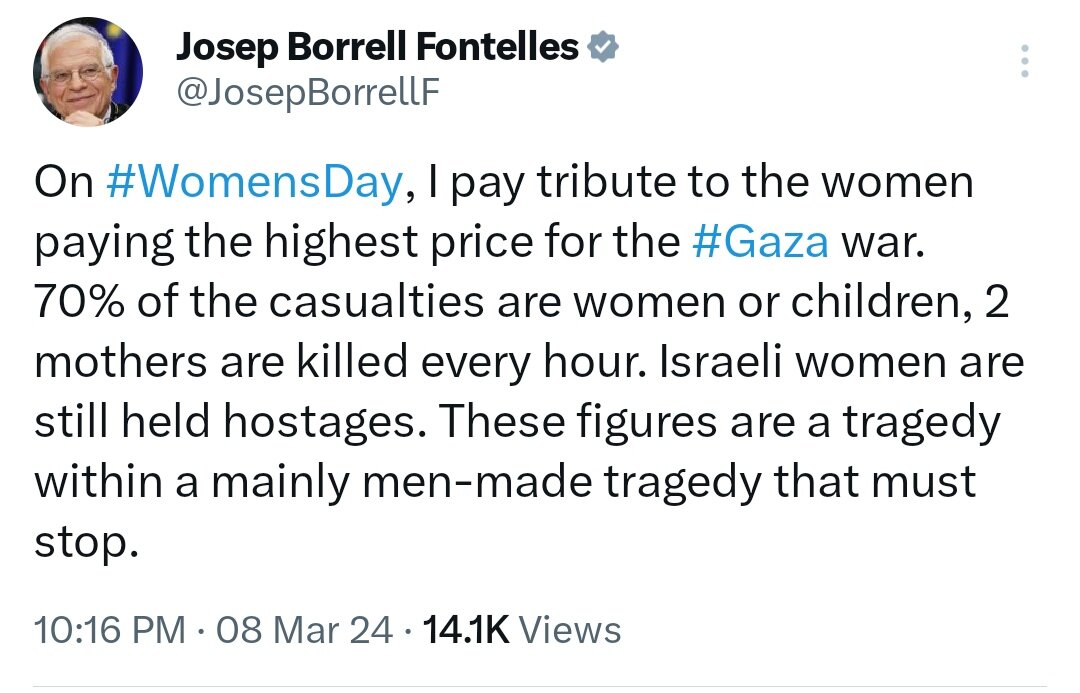Open the #Gaza hashtag
1080x693 pixels.
760,243
